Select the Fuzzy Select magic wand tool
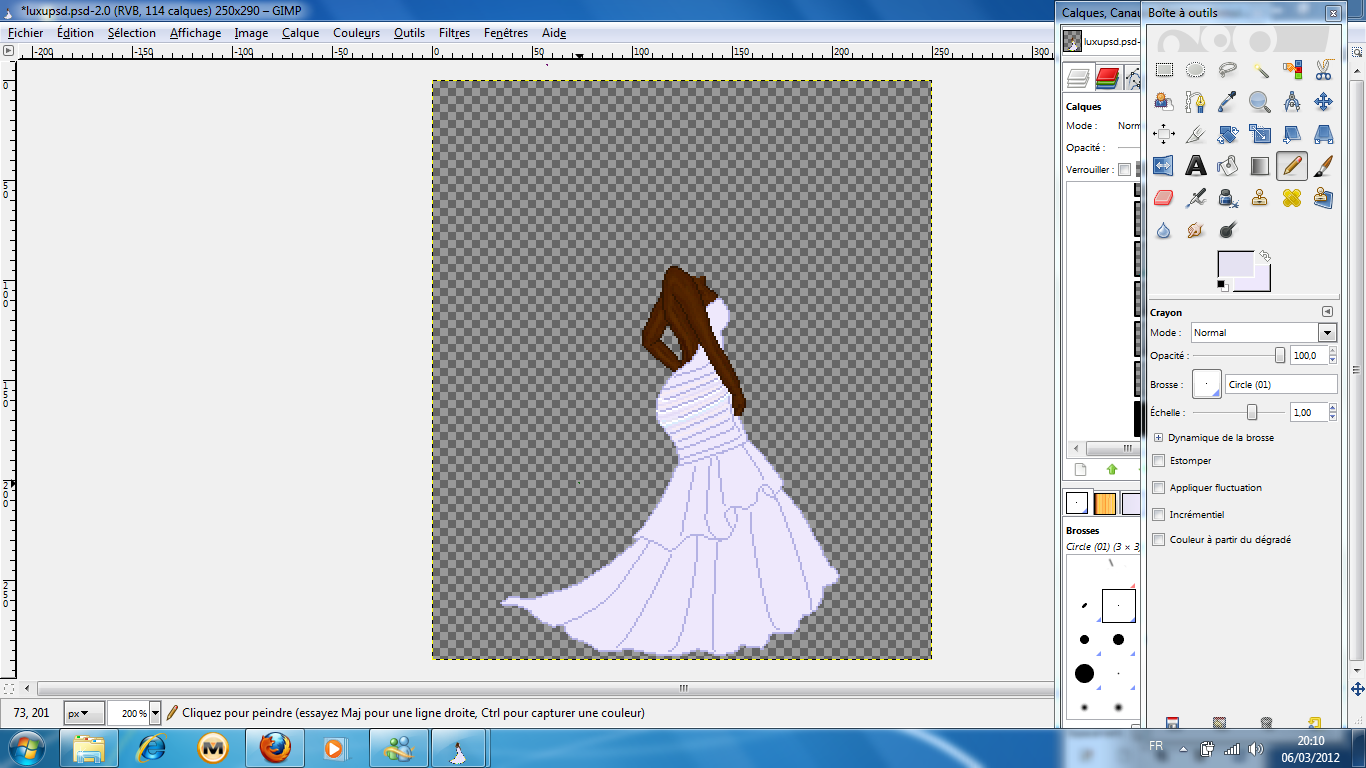Screen dimensions: 1366x768 coord(1260,70)
